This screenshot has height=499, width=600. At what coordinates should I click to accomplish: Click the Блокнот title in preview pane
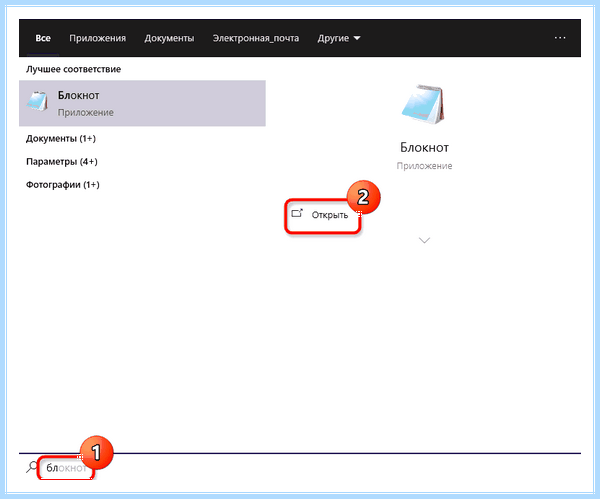(x=424, y=147)
